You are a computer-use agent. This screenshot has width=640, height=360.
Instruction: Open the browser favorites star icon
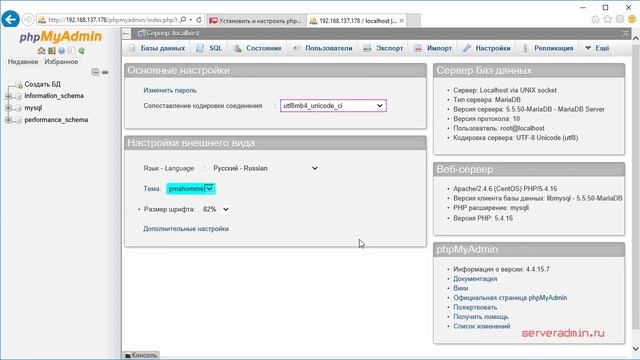point(608,19)
